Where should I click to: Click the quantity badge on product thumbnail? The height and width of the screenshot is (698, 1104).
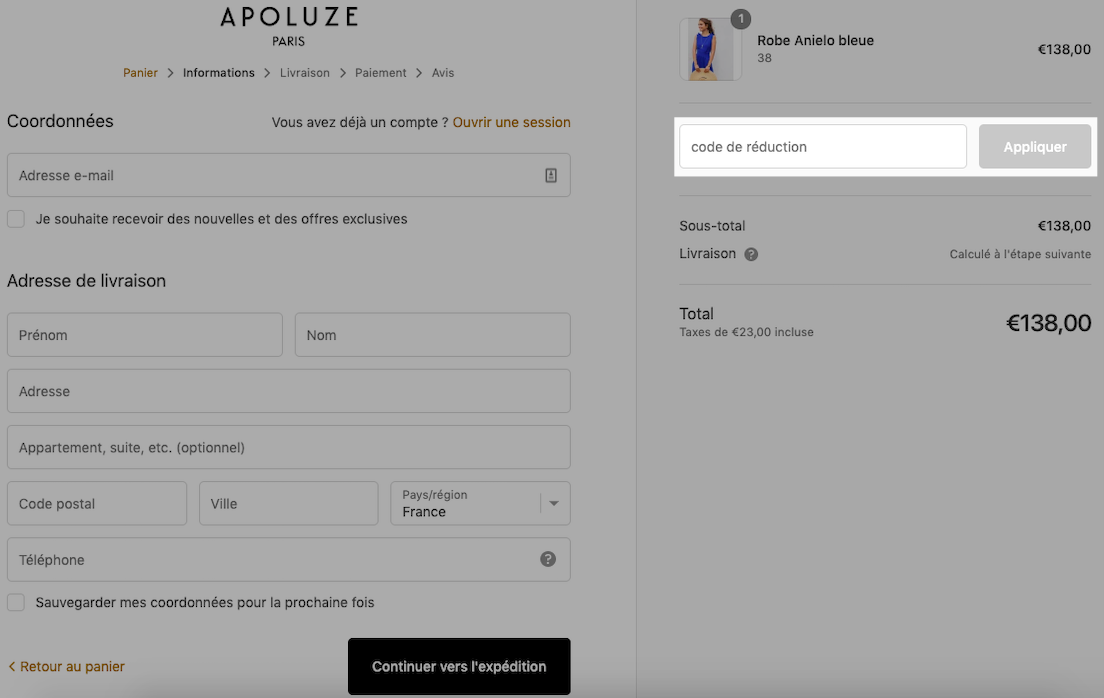740,19
